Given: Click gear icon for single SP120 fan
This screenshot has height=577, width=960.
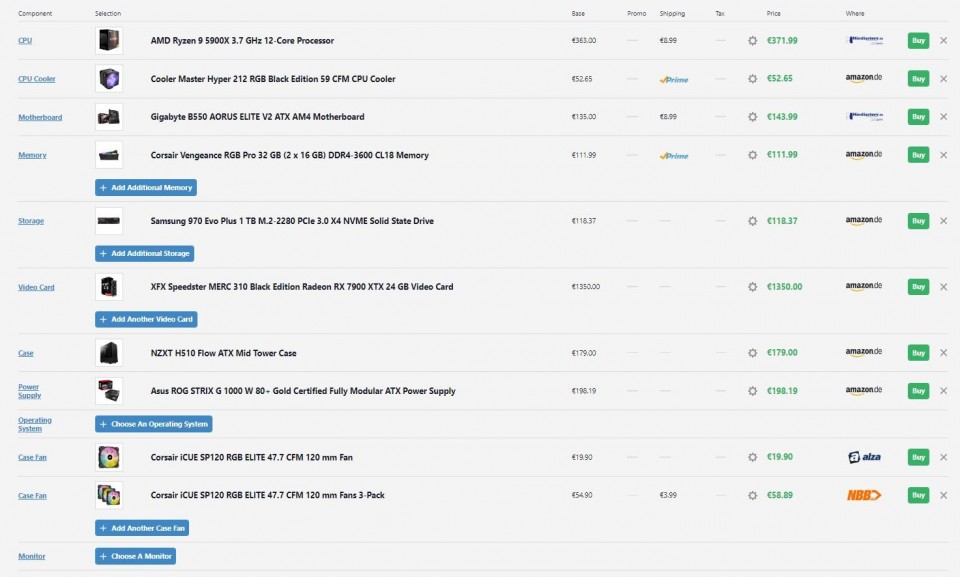Looking at the screenshot, I should click(752, 457).
